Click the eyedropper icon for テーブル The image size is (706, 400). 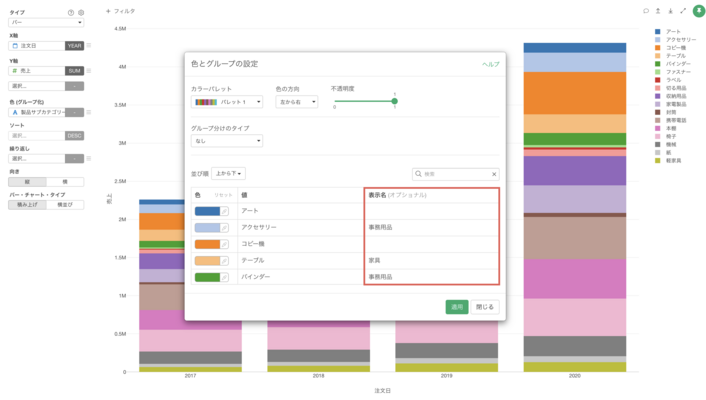coord(224,261)
